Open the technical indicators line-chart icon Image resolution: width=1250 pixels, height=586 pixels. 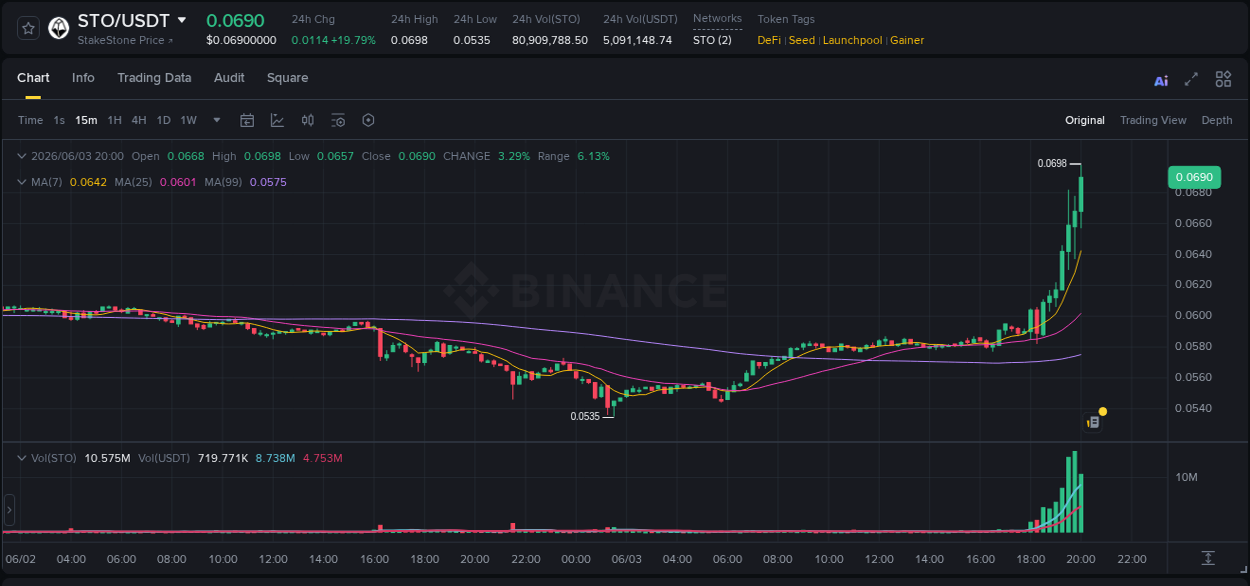(x=277, y=120)
